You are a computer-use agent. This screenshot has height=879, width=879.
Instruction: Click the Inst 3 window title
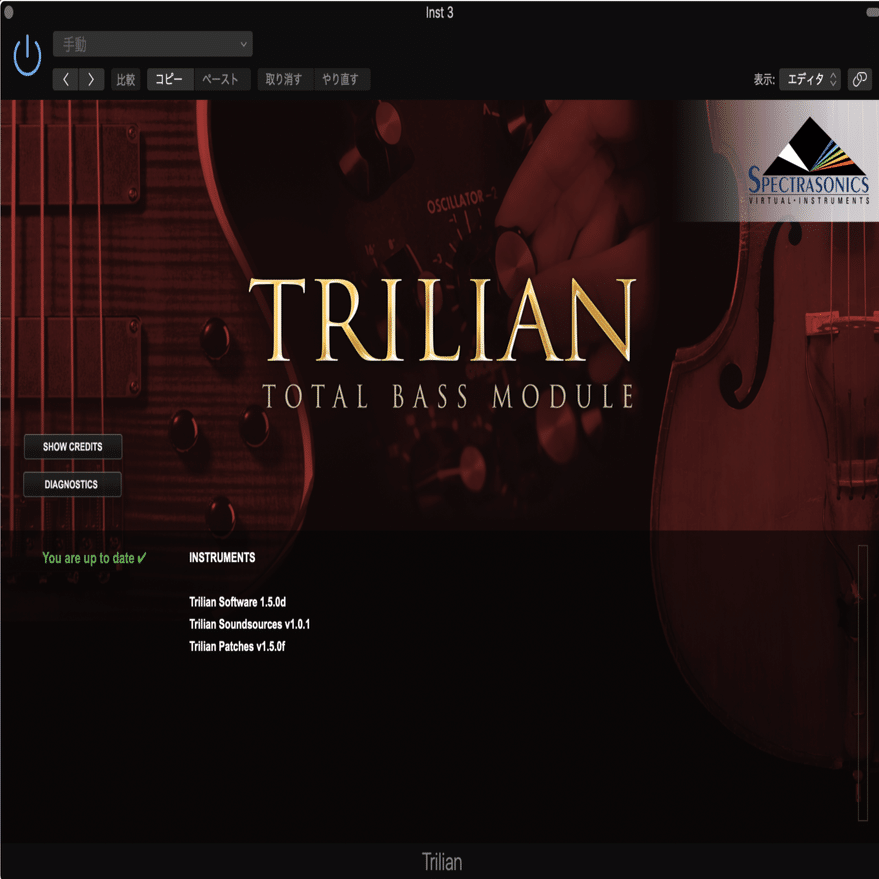pyautogui.click(x=440, y=12)
